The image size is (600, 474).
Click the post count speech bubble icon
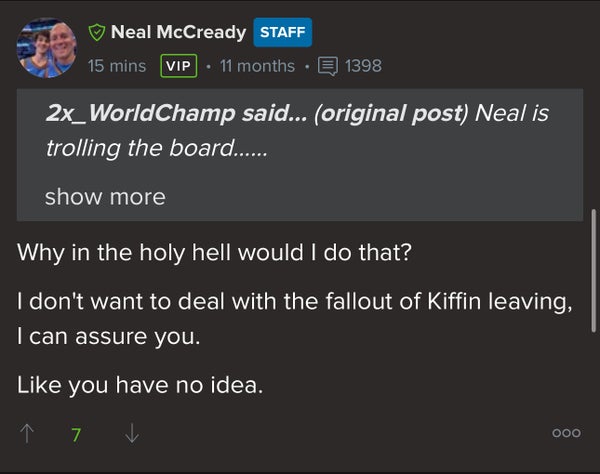click(x=328, y=66)
